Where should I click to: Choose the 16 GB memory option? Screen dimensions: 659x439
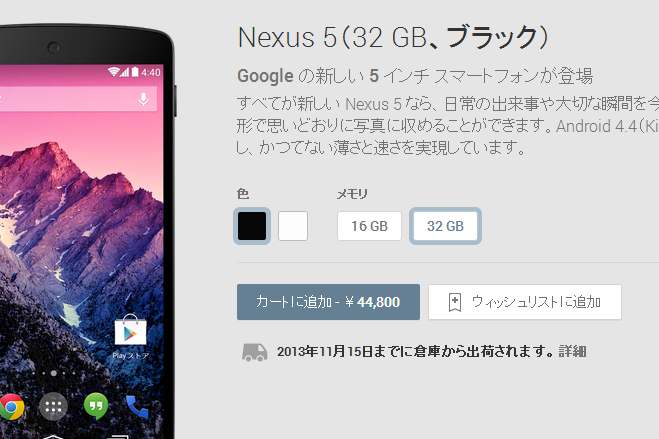(369, 226)
